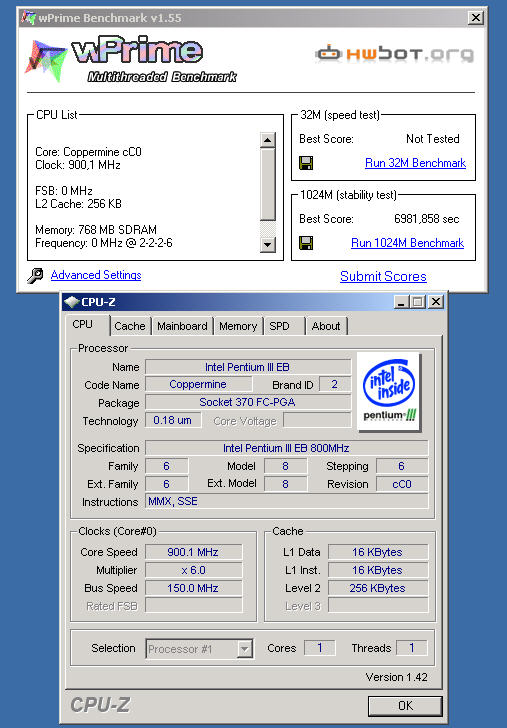Click the Intel Inside Pentium III logo
The height and width of the screenshot is (728, 507).
click(389, 392)
